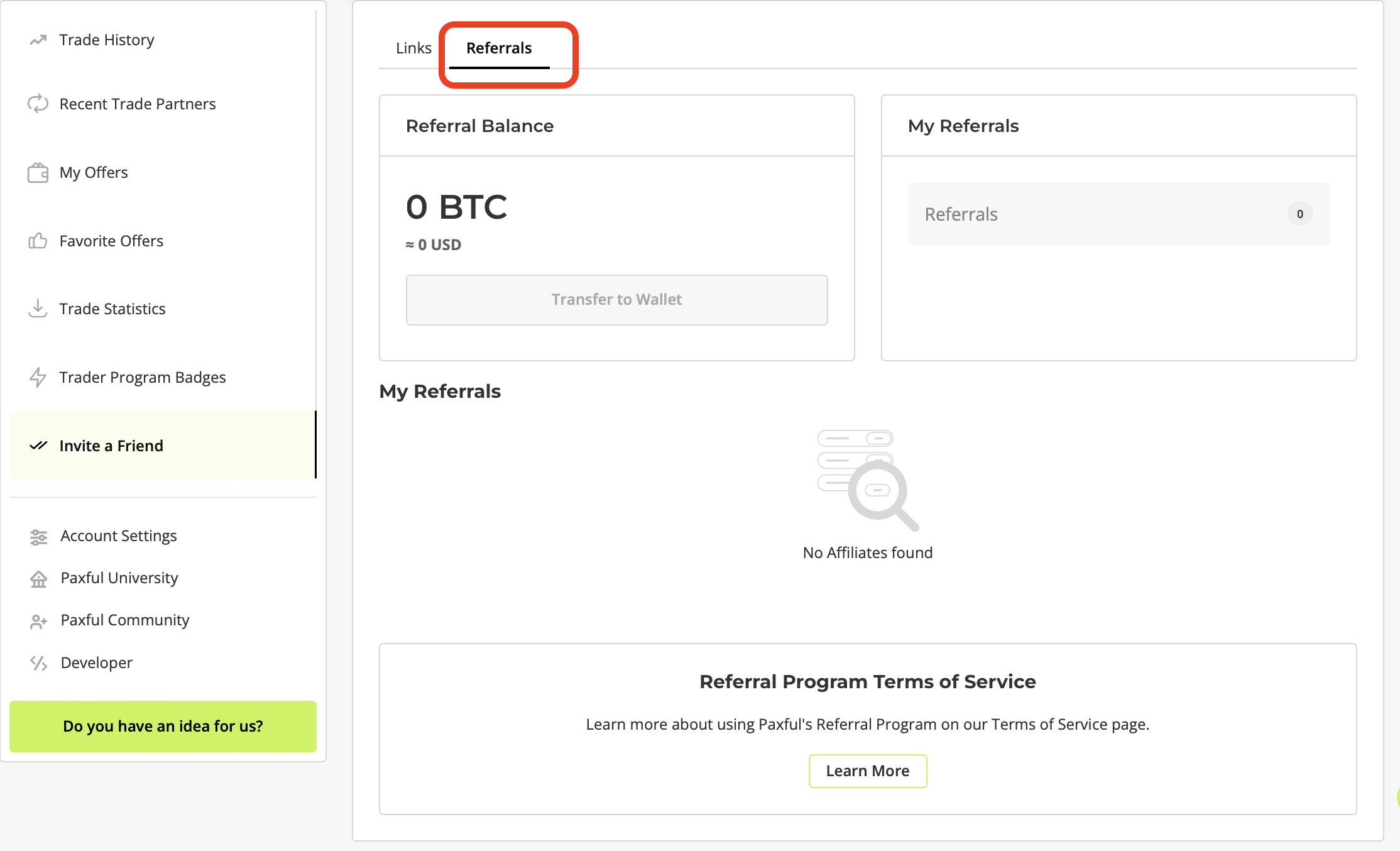Click the Trader Program Badges lightning icon

(x=38, y=377)
